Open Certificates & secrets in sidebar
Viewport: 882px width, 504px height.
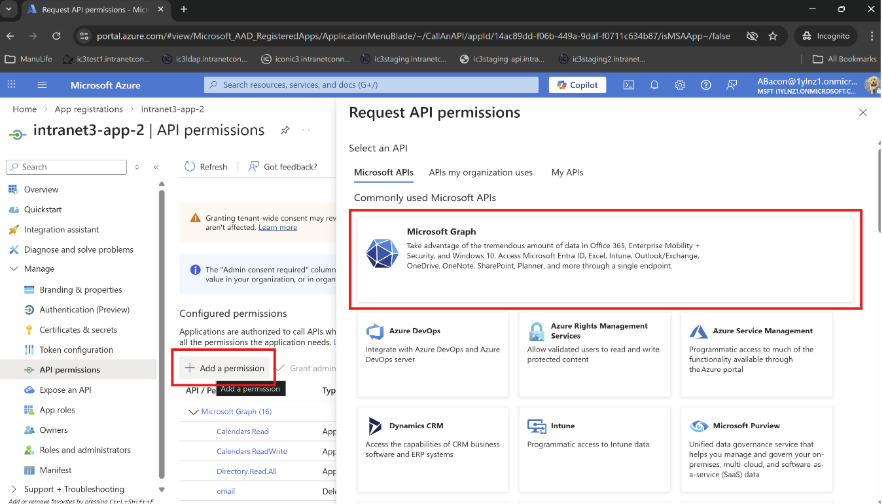click(78, 330)
